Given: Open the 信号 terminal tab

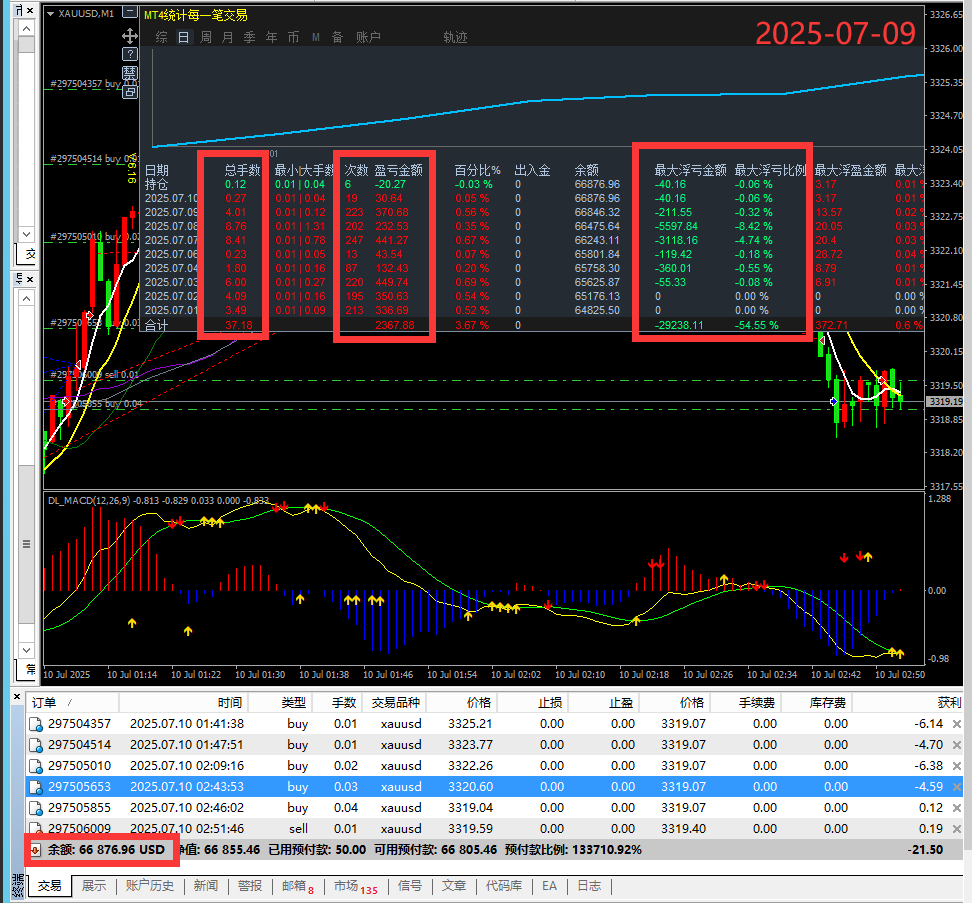Looking at the screenshot, I should (410, 886).
